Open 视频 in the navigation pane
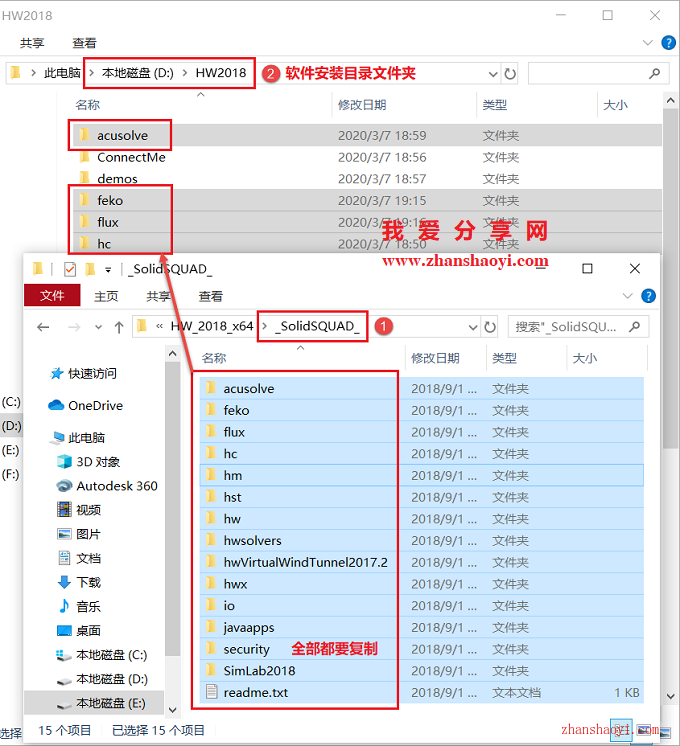 tap(79, 510)
